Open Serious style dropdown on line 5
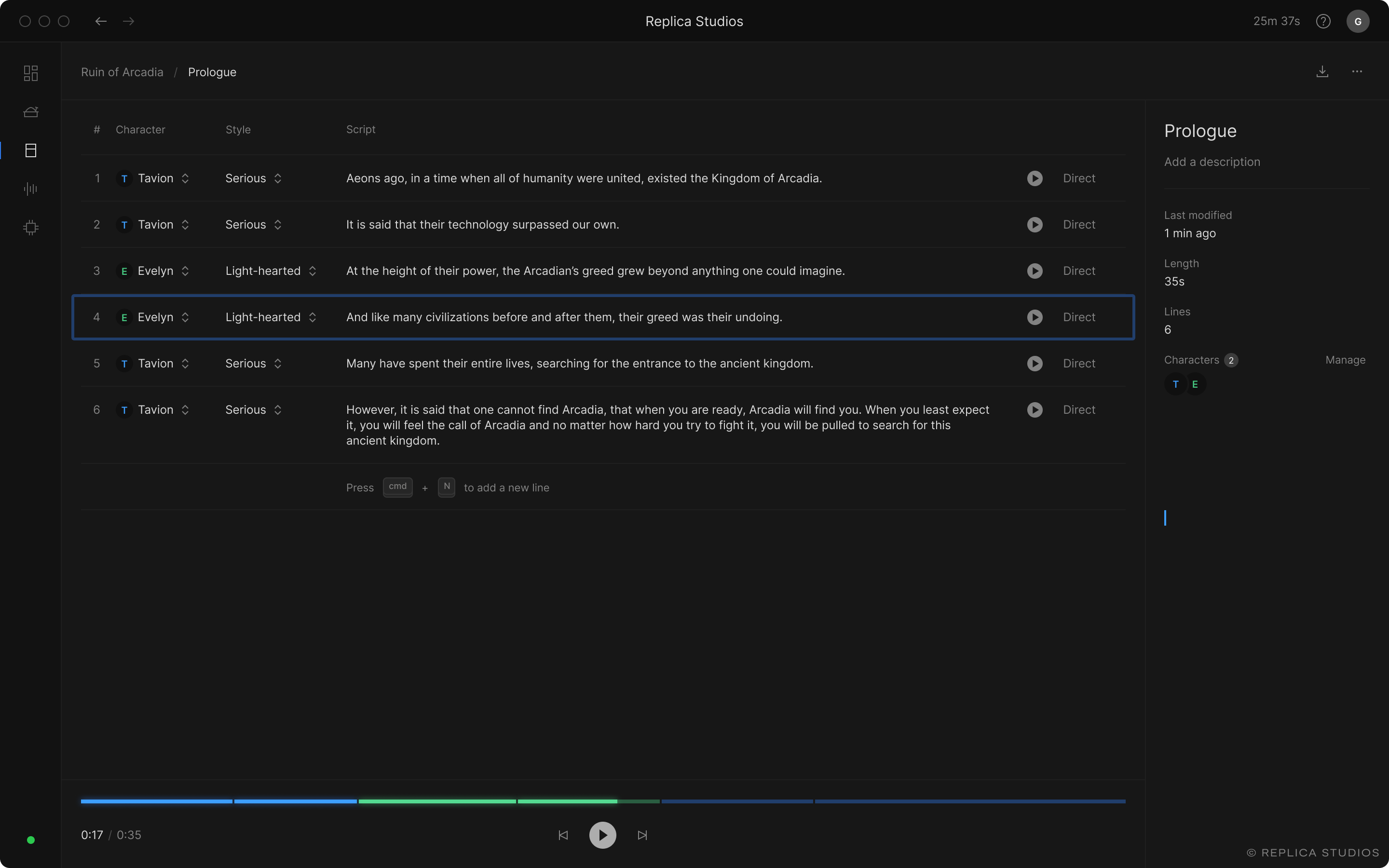The width and height of the screenshot is (1389, 868). coord(254,364)
